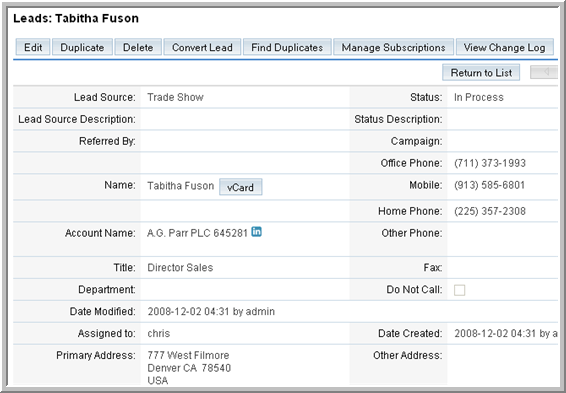This screenshot has height=393, width=566.
Task: Click the Duplicate button
Action: coord(82,47)
